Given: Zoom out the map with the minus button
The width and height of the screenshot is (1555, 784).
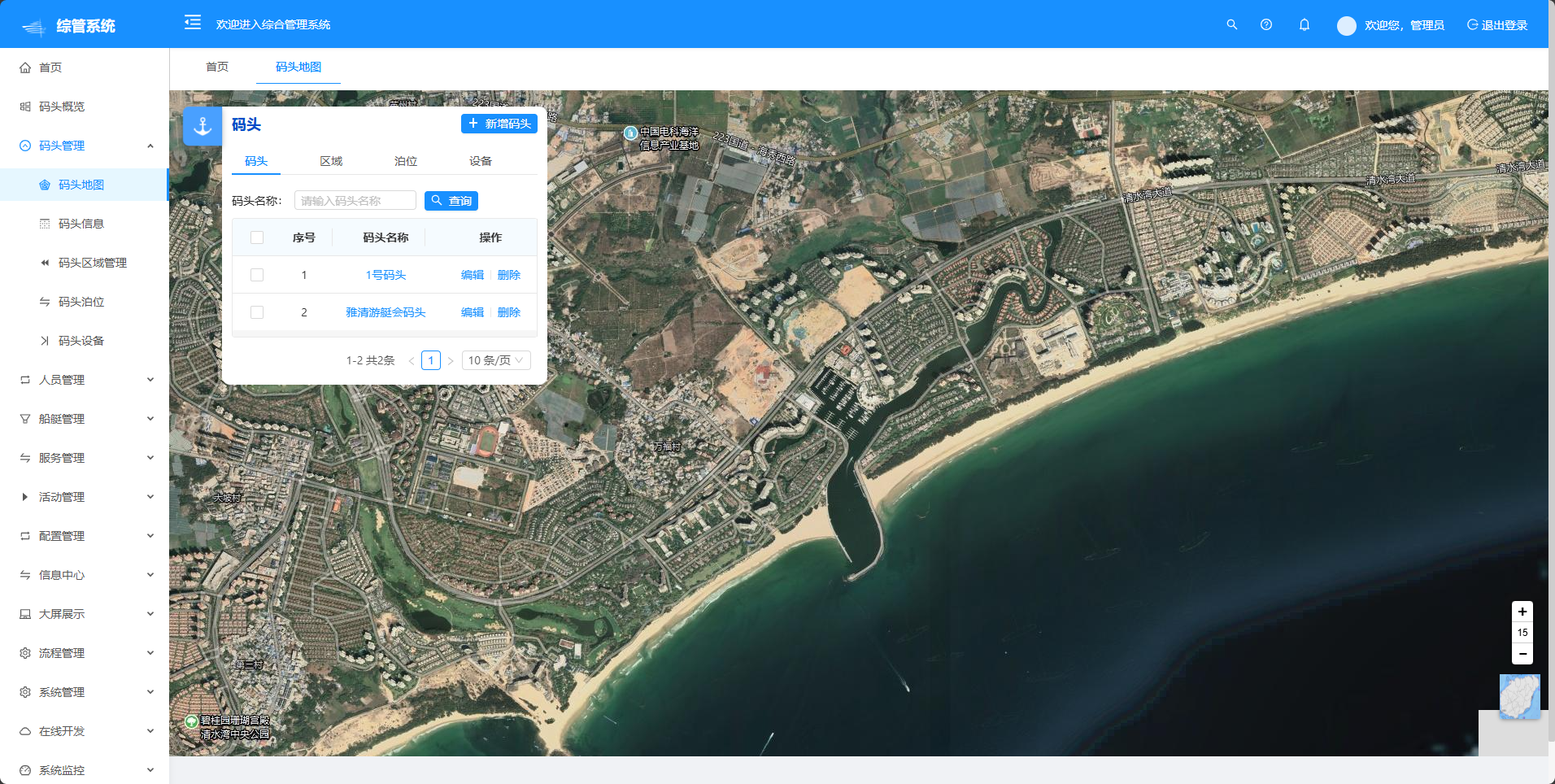Looking at the screenshot, I should tap(1522, 654).
